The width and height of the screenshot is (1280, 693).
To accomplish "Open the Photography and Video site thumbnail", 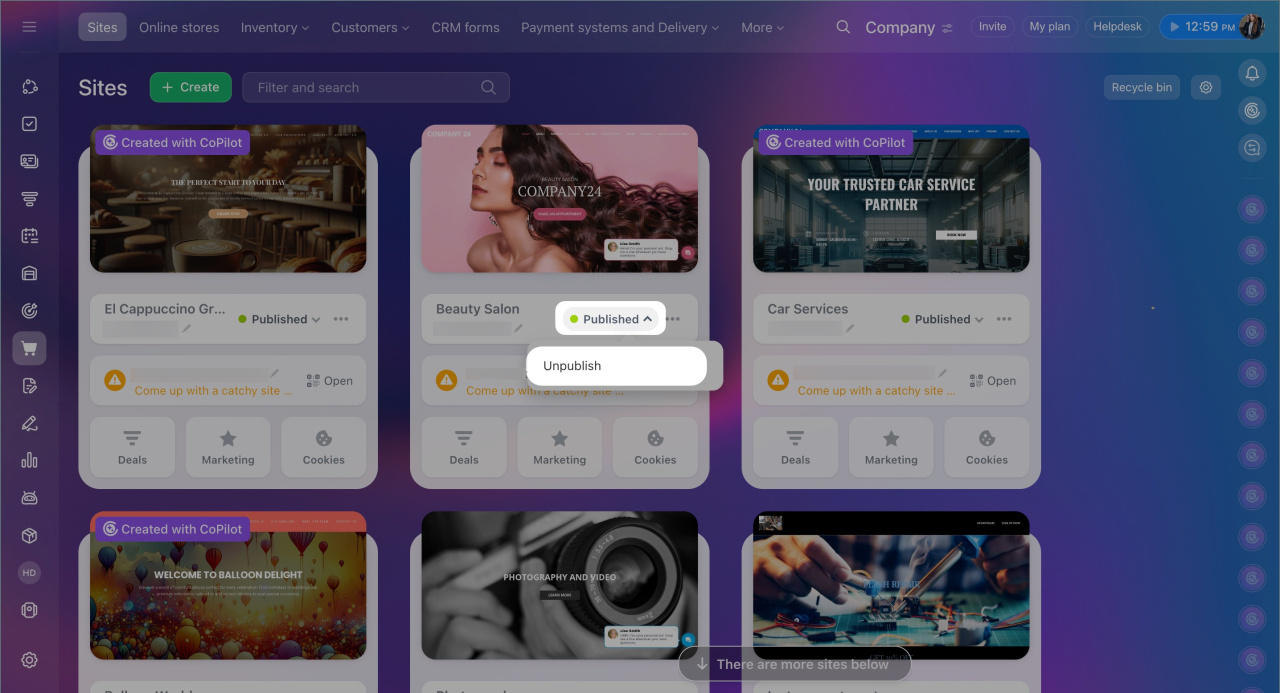I will click(x=559, y=585).
